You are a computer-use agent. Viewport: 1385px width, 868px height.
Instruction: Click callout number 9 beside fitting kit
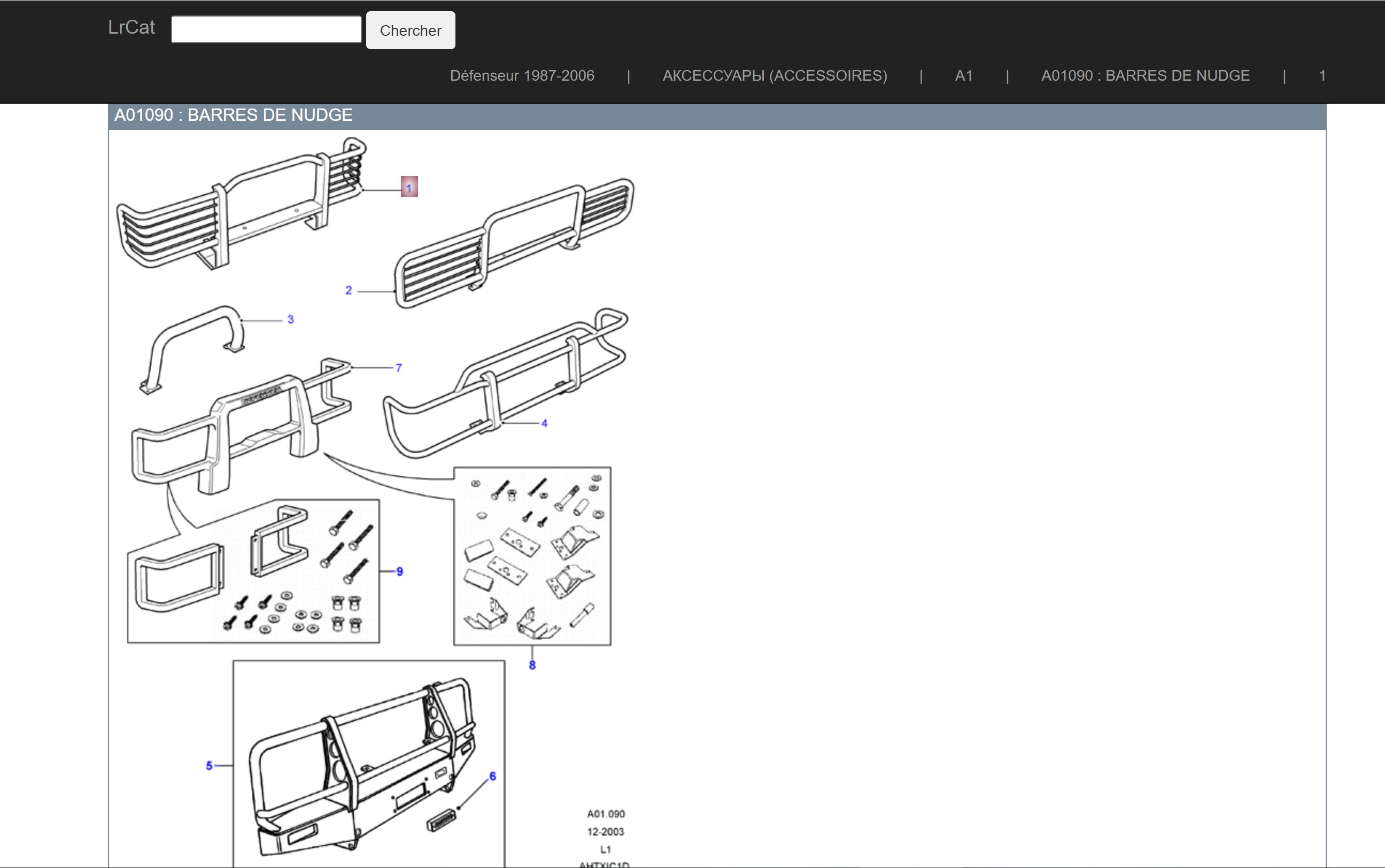click(x=399, y=571)
